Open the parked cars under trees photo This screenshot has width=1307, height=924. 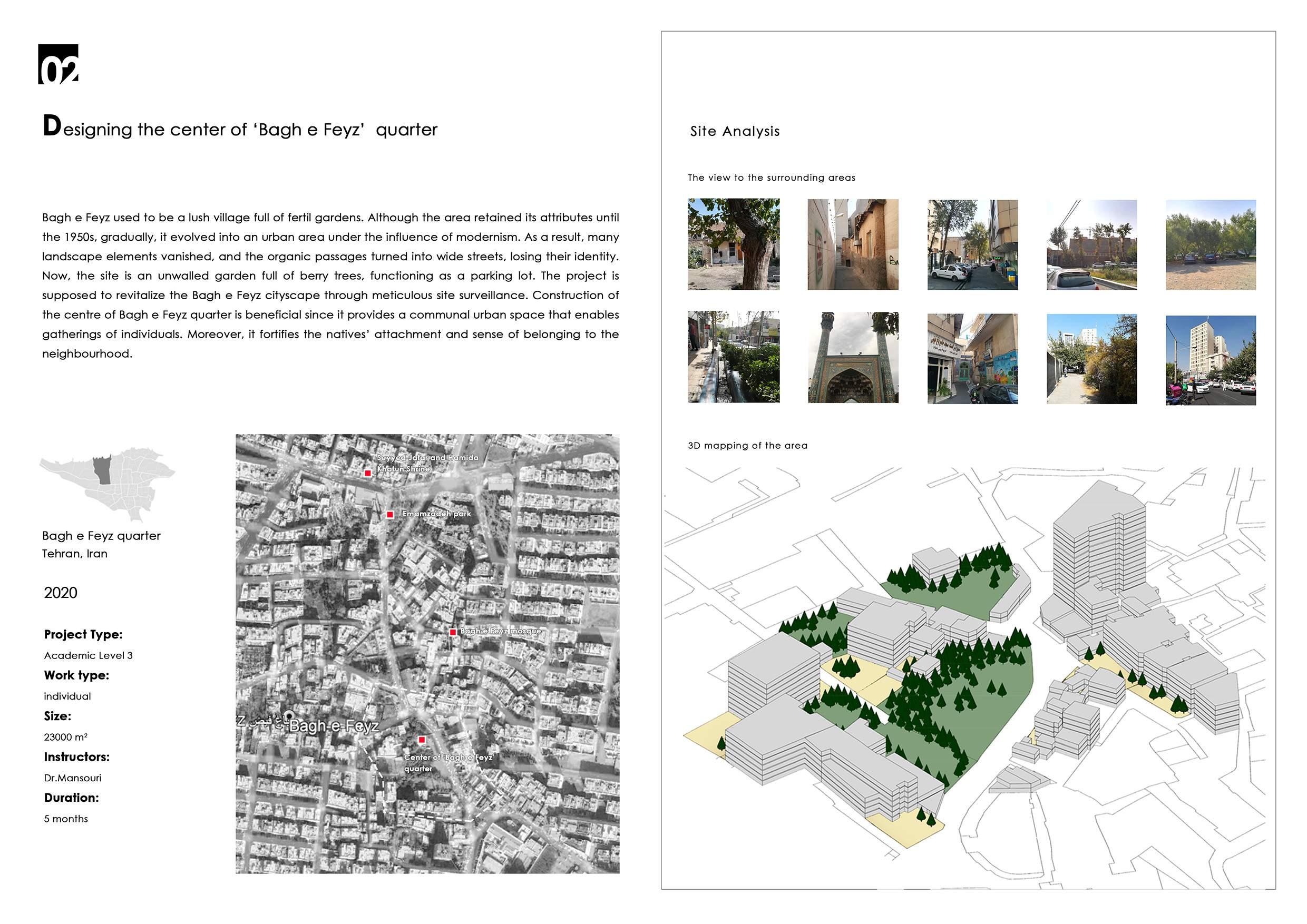coord(1210,244)
